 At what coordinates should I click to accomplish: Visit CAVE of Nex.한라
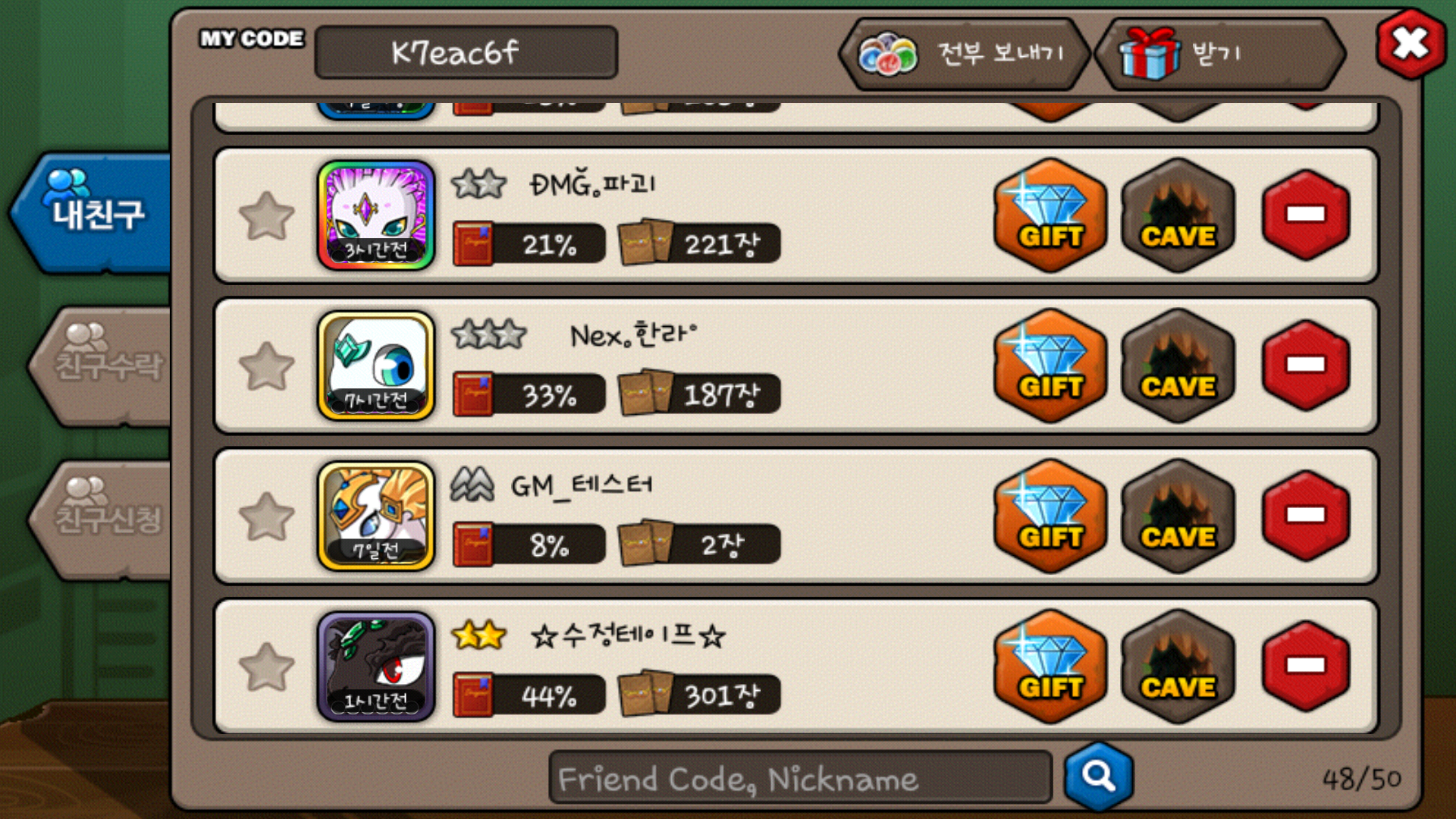(x=1178, y=366)
